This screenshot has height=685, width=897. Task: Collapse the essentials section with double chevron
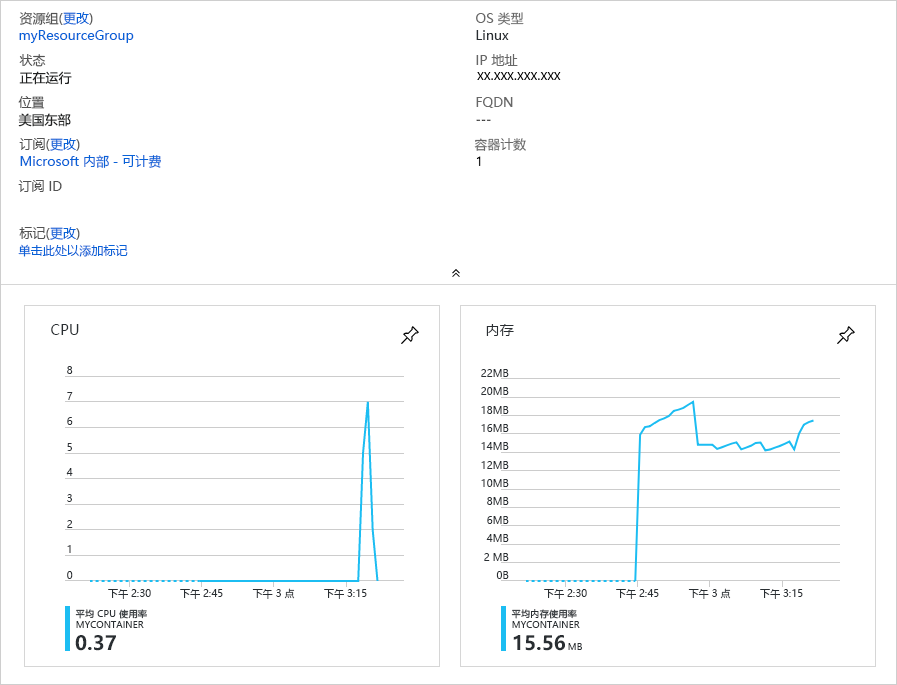pos(456,273)
